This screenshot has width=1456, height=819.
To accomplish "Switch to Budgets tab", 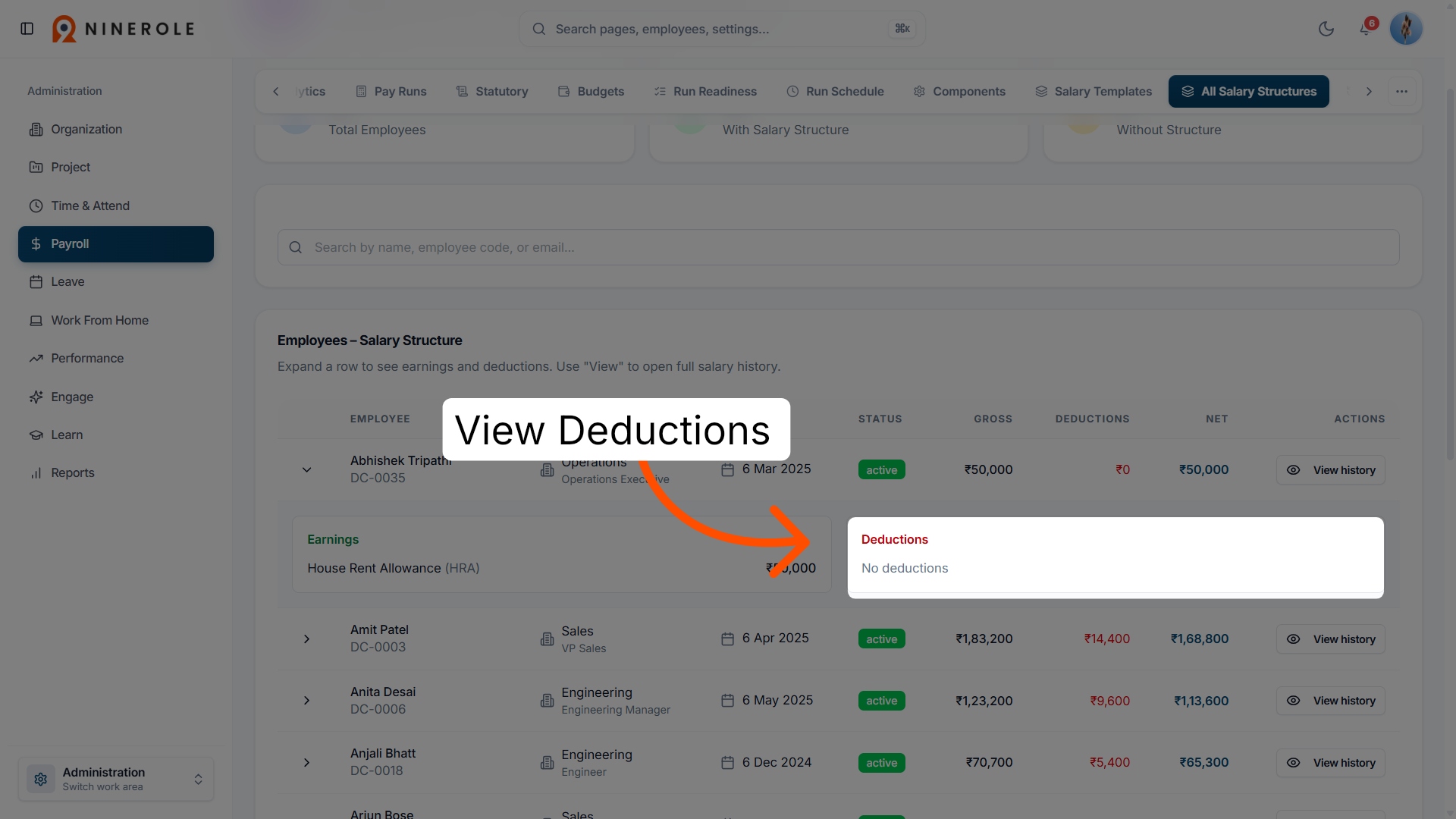I will click(x=591, y=91).
